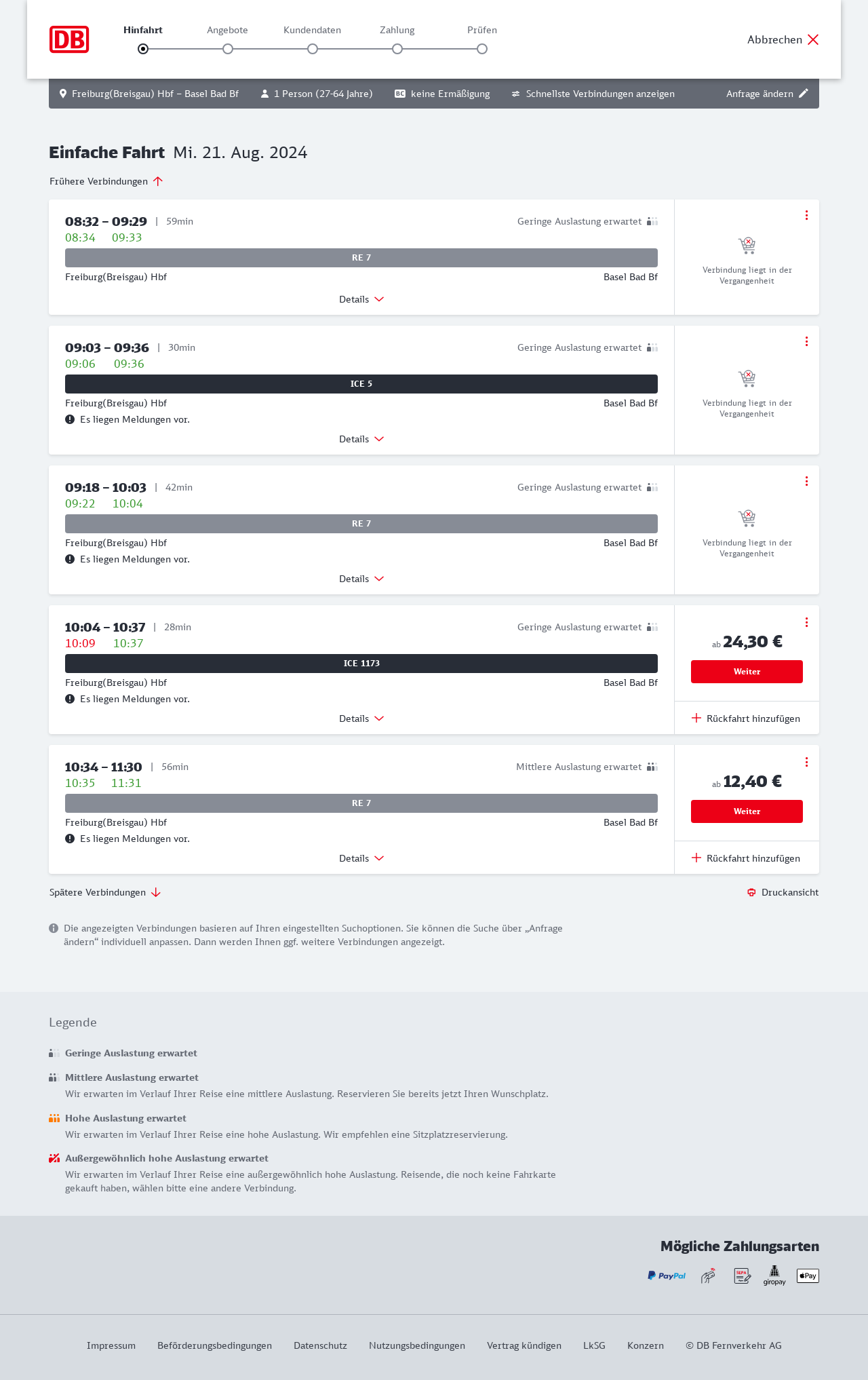The width and height of the screenshot is (868, 1380).
Task: Click the PayPal payment icon
Action: 667,1276
